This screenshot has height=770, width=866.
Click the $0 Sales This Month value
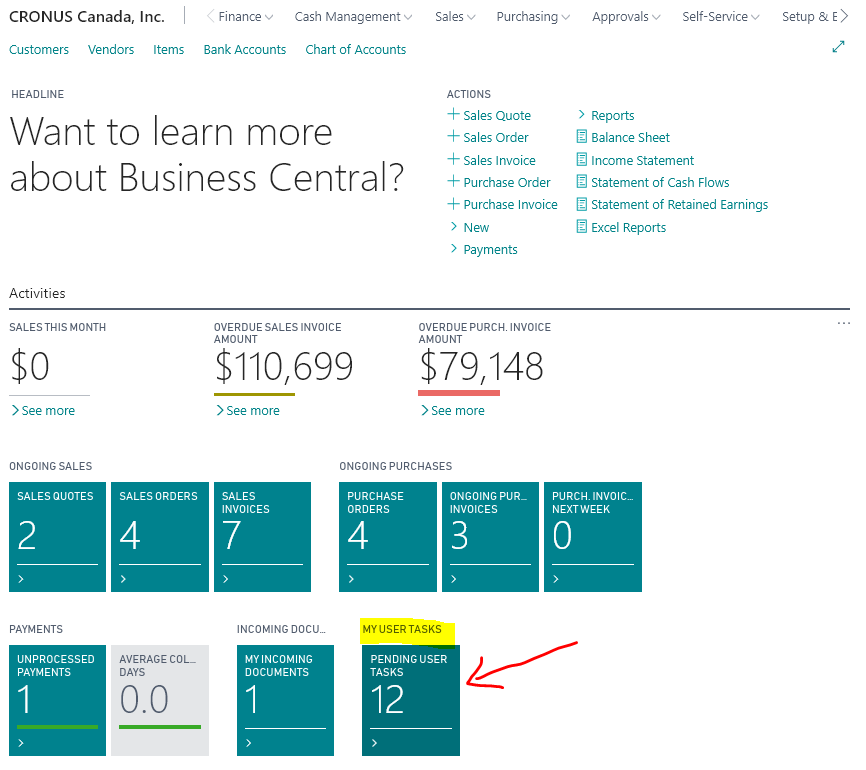[30, 366]
